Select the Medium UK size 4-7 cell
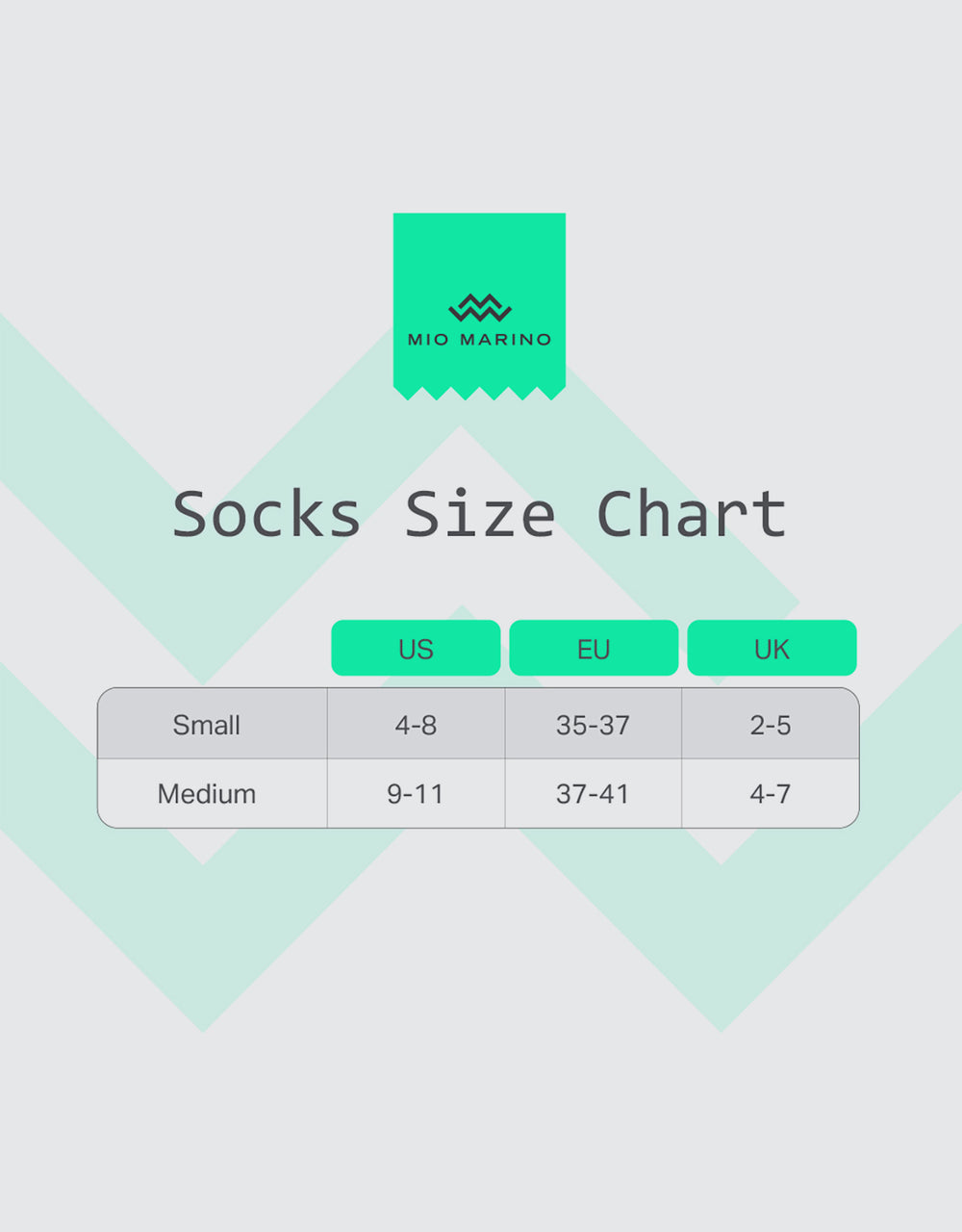 click(771, 794)
